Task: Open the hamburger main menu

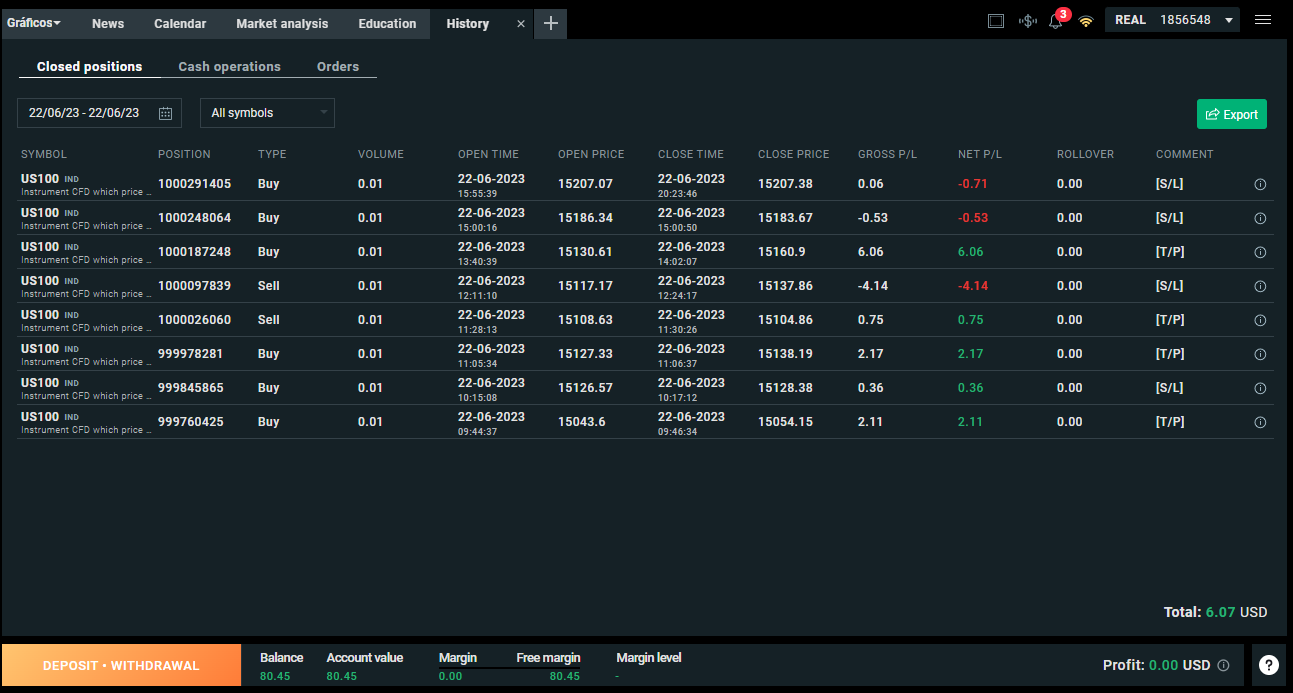Action: point(1263,20)
